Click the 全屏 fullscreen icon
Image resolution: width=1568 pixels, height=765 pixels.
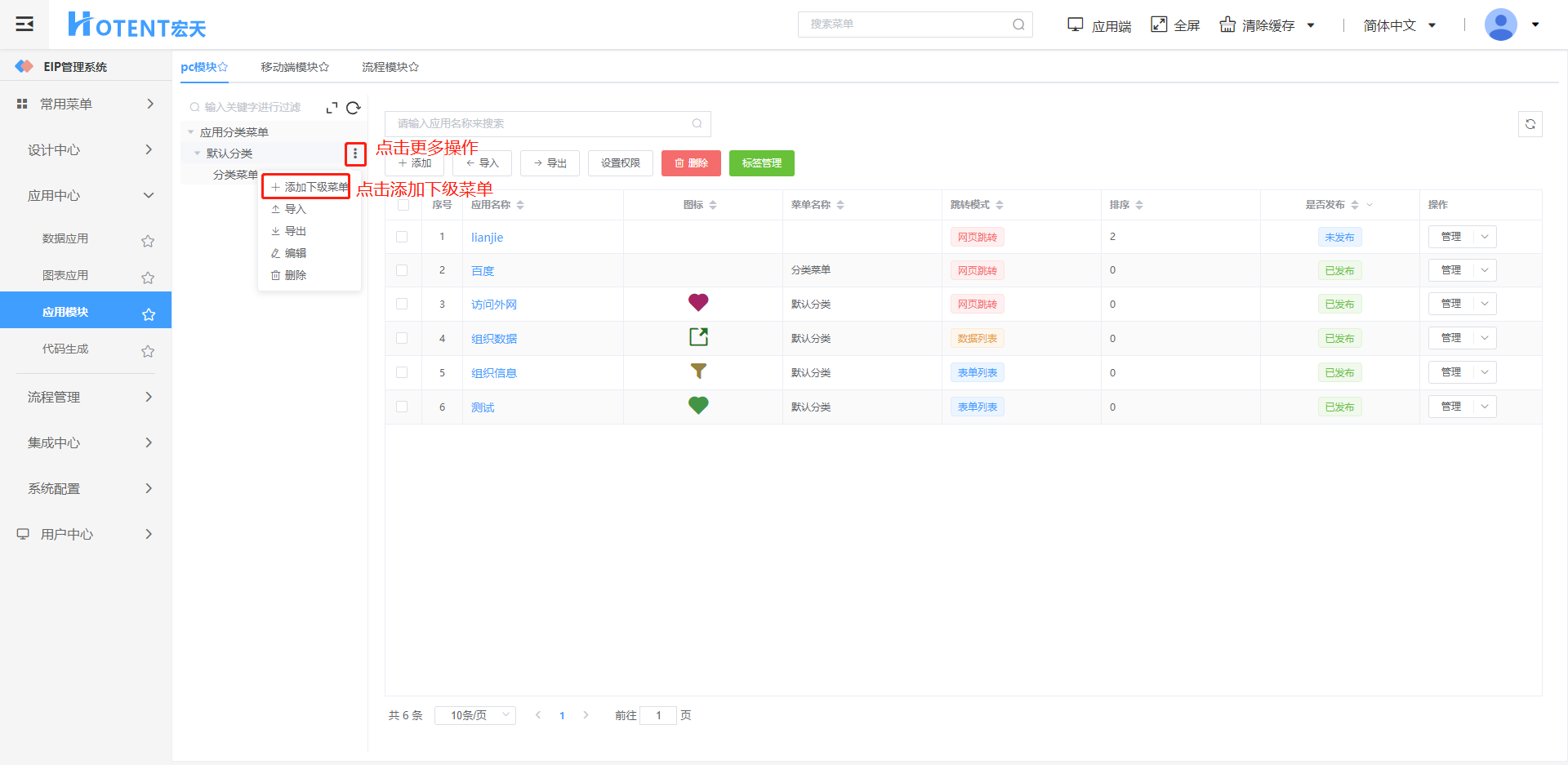1159,24
